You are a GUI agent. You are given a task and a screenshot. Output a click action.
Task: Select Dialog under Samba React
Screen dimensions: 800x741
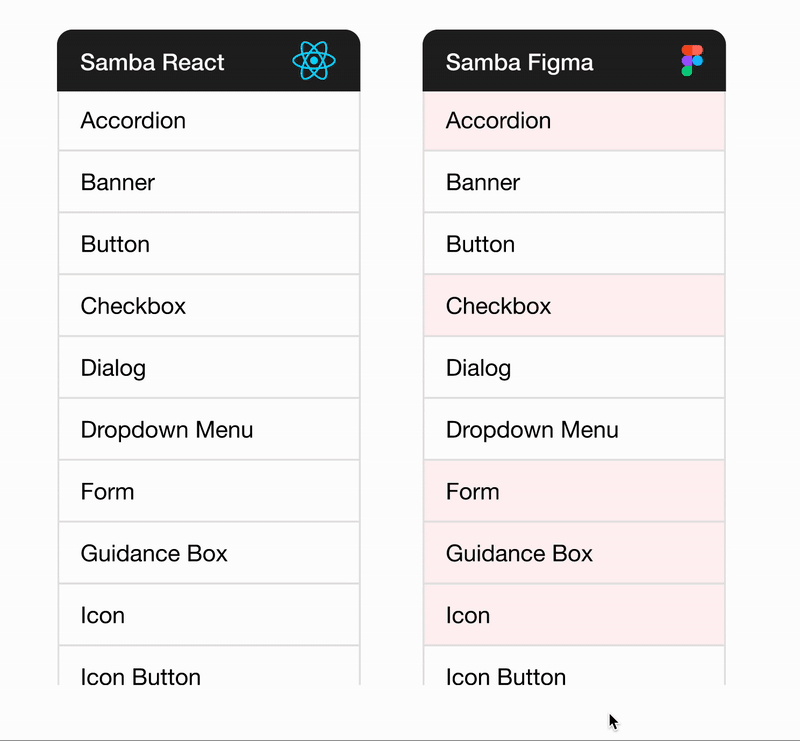tap(209, 367)
